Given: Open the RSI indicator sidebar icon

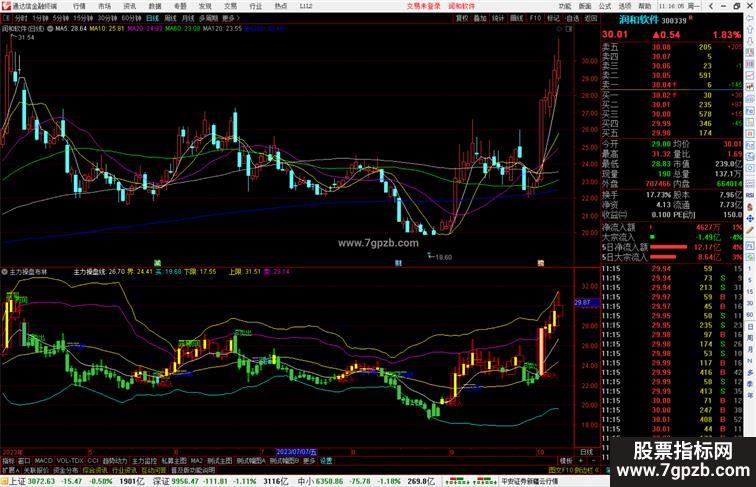Looking at the screenshot, I should (x=750, y=195).
